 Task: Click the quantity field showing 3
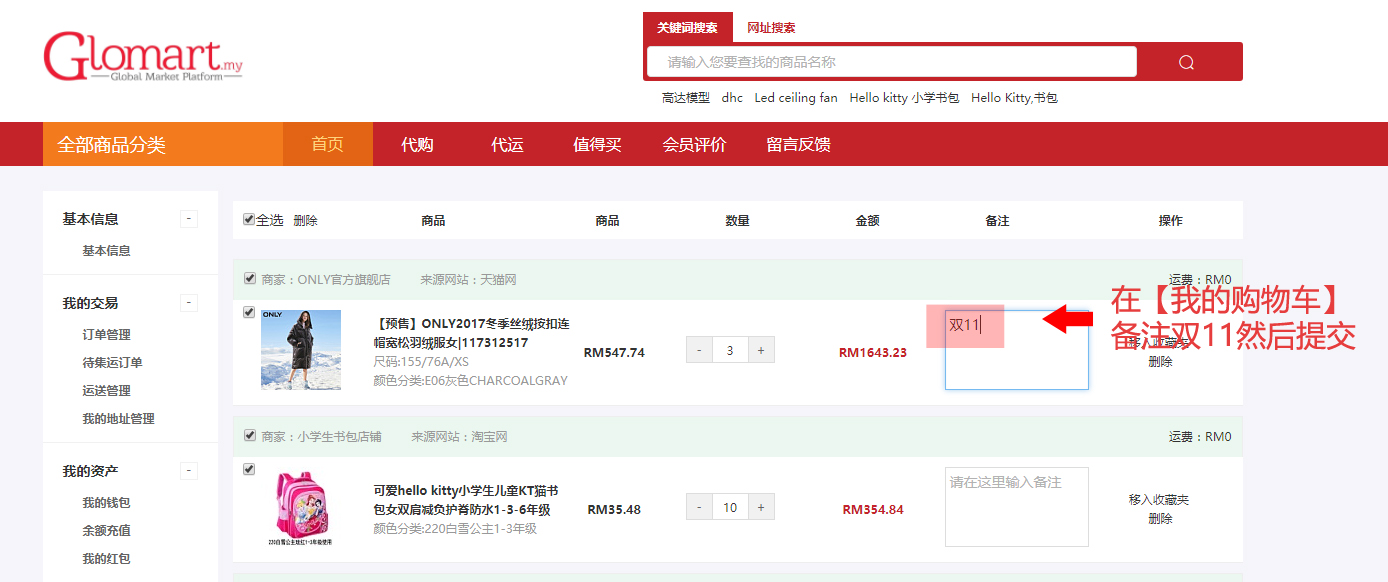[x=730, y=350]
